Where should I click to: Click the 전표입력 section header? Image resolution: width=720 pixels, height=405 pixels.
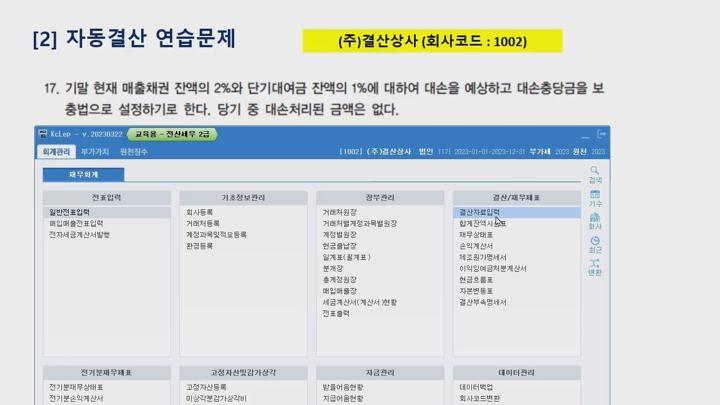click(107, 197)
